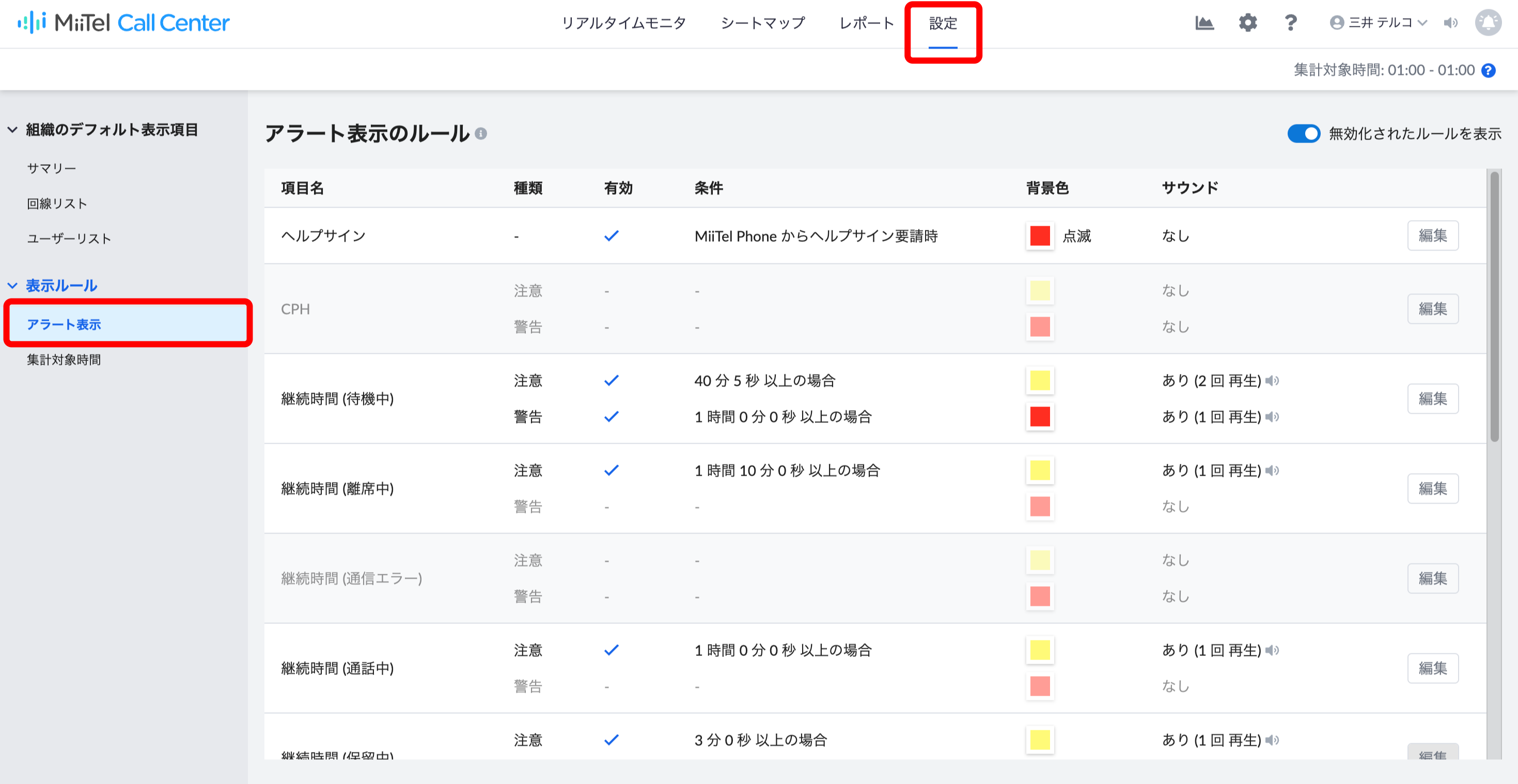1518x784 pixels.
Task: Edit the 継続時間 (離席中) rule
Action: coord(1433,489)
